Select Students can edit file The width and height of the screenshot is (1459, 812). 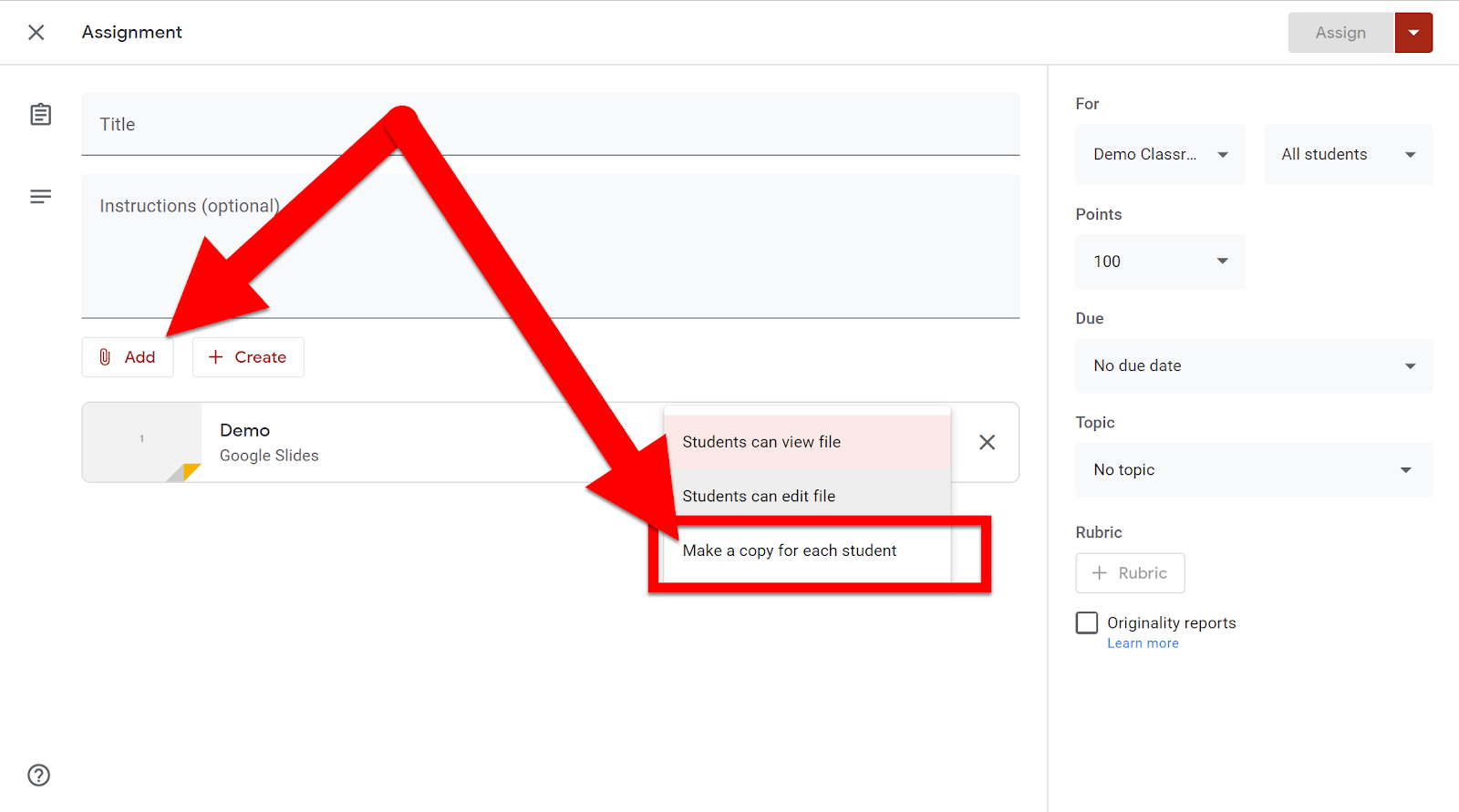(807, 496)
